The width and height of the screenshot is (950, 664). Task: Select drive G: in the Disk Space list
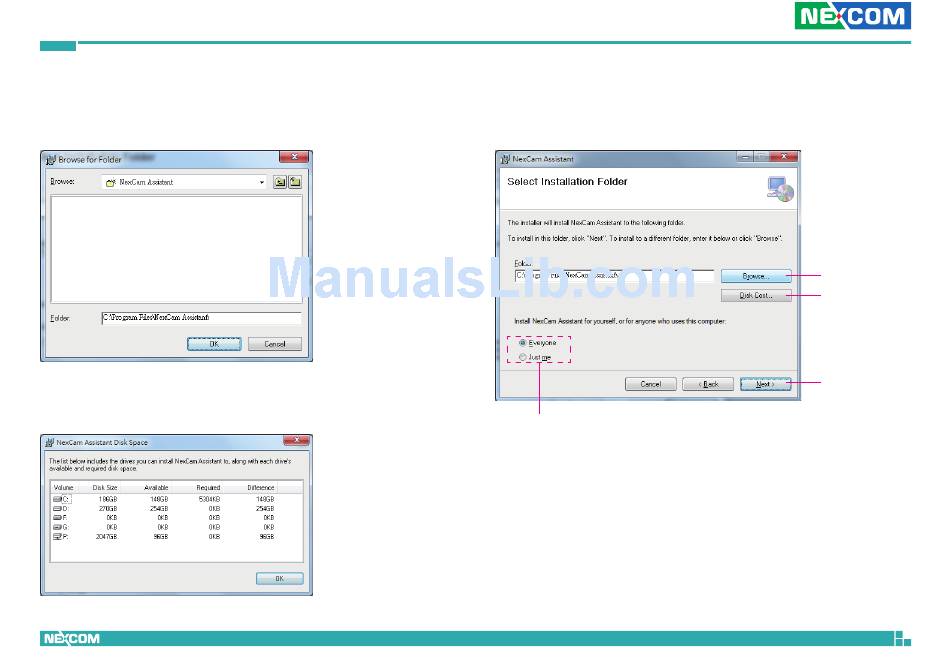click(61, 527)
